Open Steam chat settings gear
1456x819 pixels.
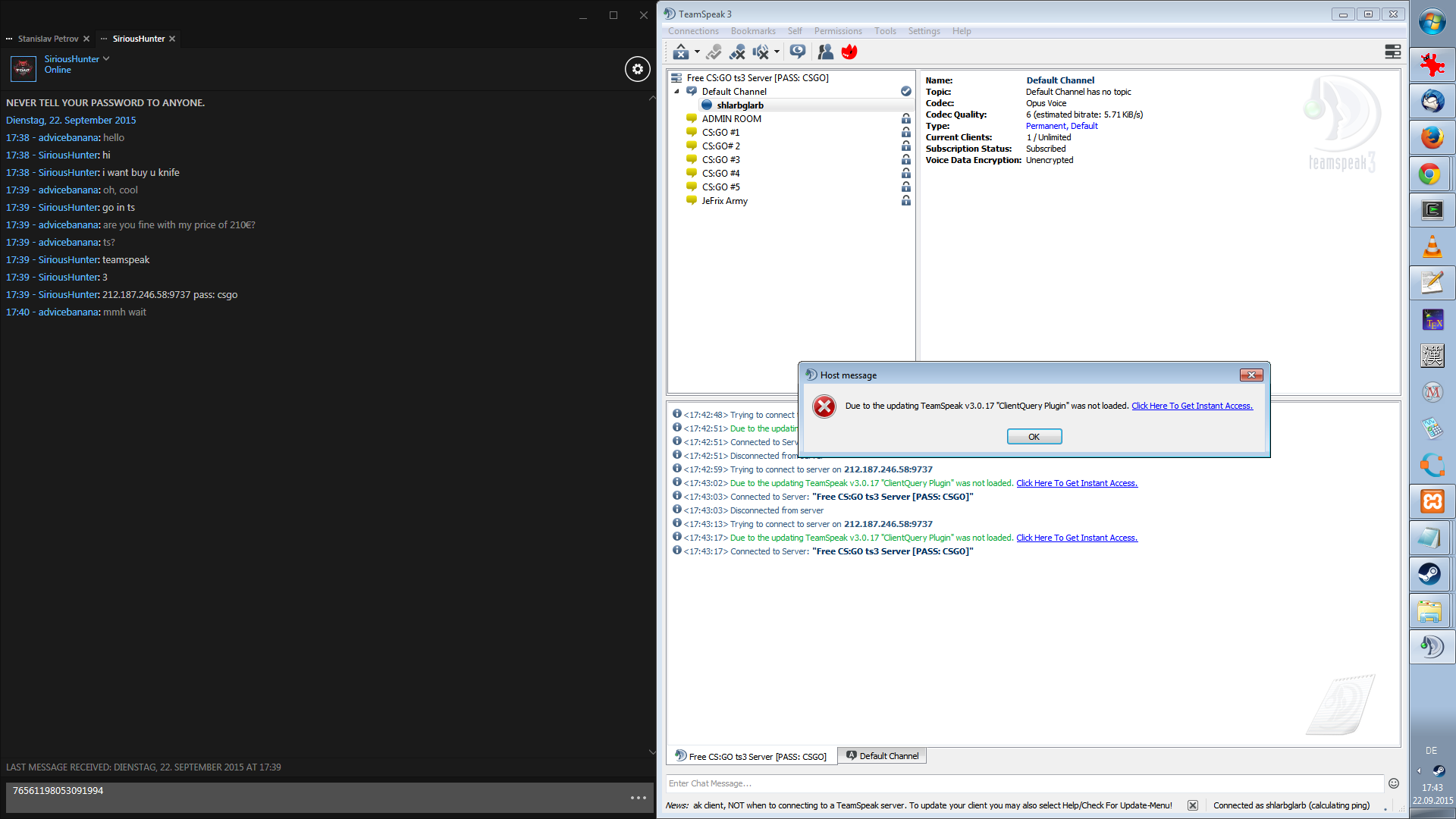(x=638, y=69)
